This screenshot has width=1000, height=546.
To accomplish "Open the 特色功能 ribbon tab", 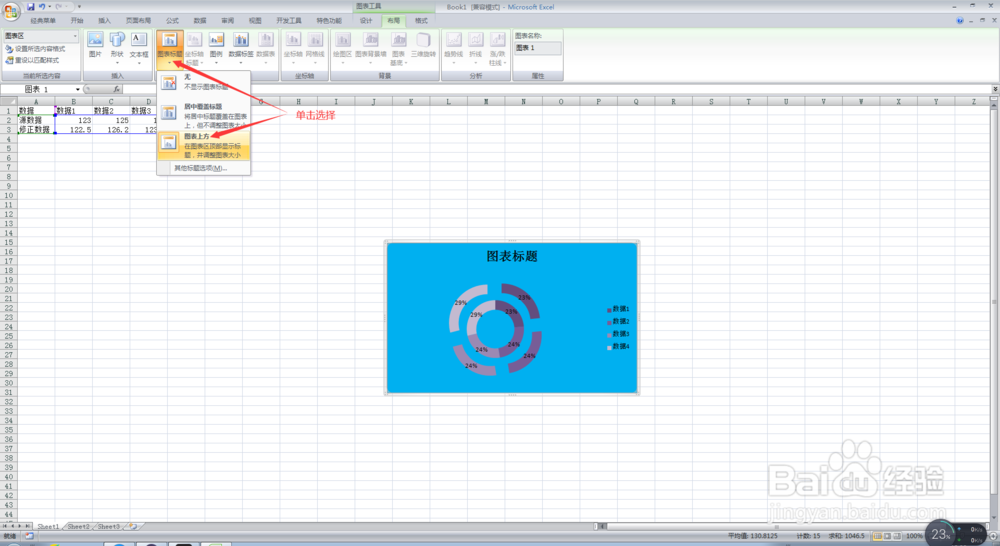I will click(x=329, y=20).
